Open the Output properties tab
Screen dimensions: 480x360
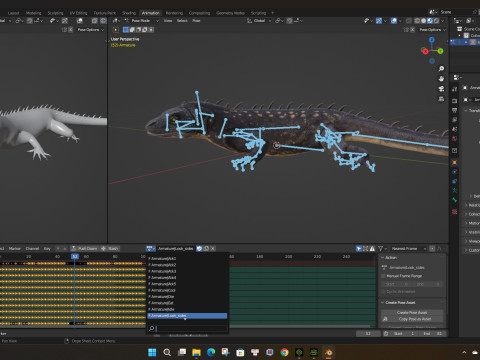(x=455, y=110)
